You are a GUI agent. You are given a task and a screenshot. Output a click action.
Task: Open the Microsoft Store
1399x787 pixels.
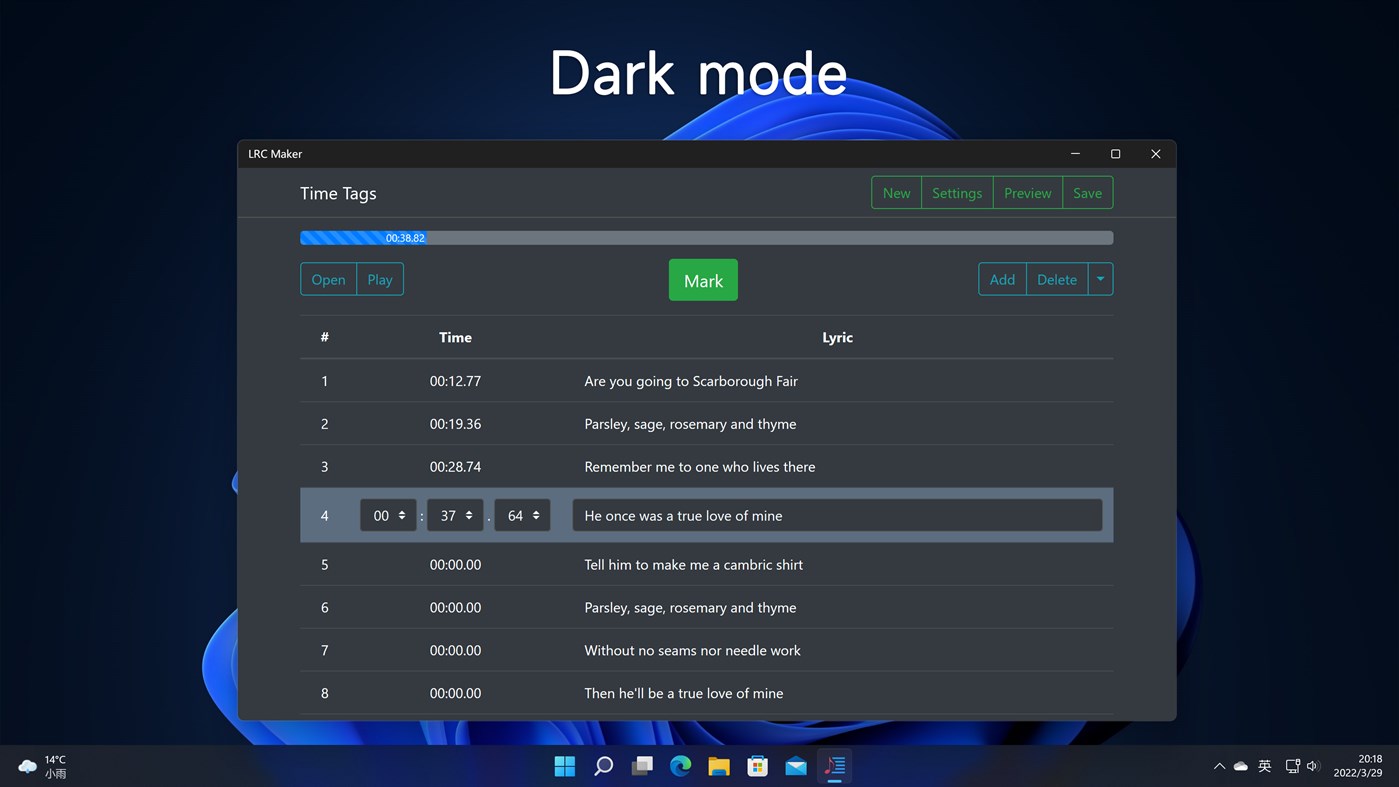pyautogui.click(x=757, y=765)
